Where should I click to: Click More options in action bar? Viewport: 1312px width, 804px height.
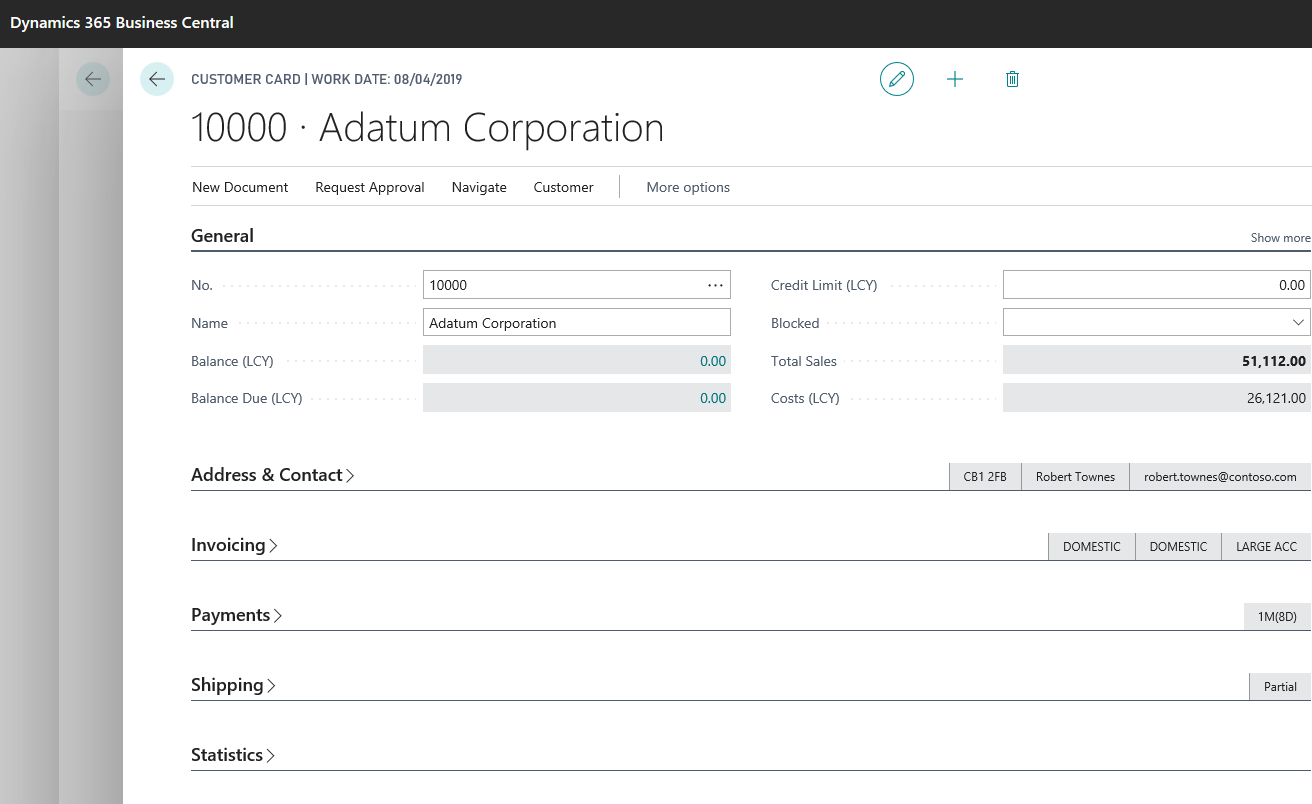click(688, 187)
